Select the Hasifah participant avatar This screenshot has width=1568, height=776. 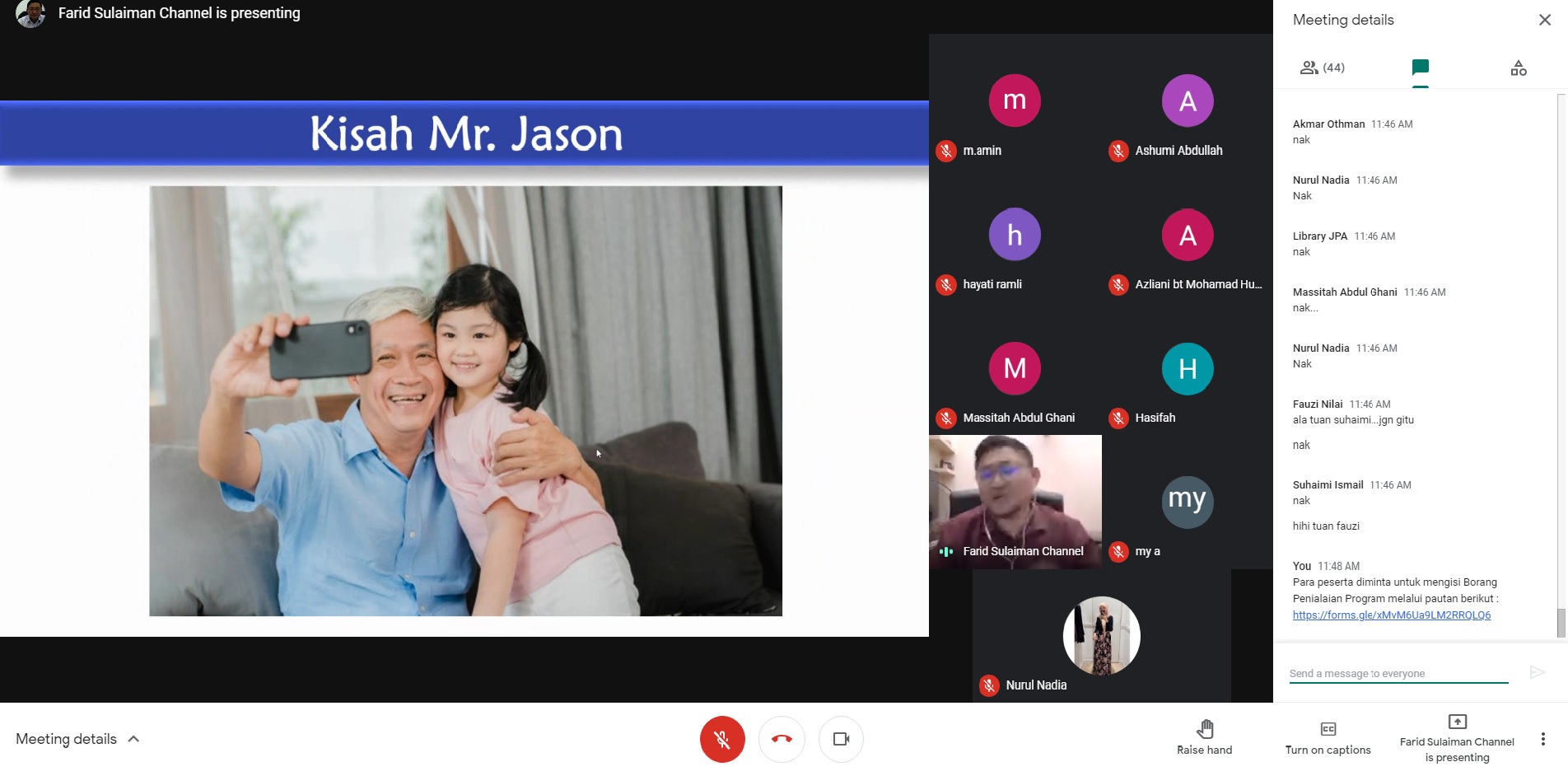tap(1188, 368)
